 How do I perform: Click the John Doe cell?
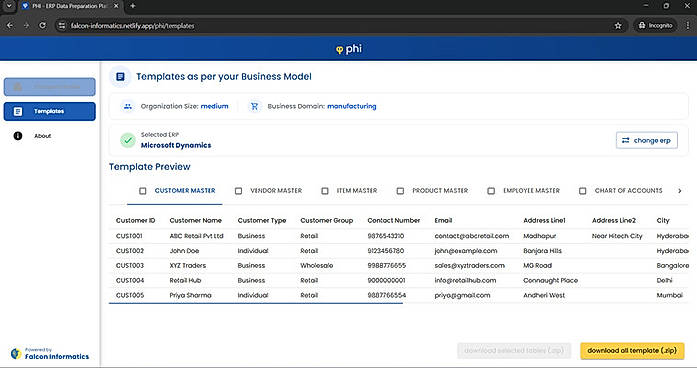(184, 251)
